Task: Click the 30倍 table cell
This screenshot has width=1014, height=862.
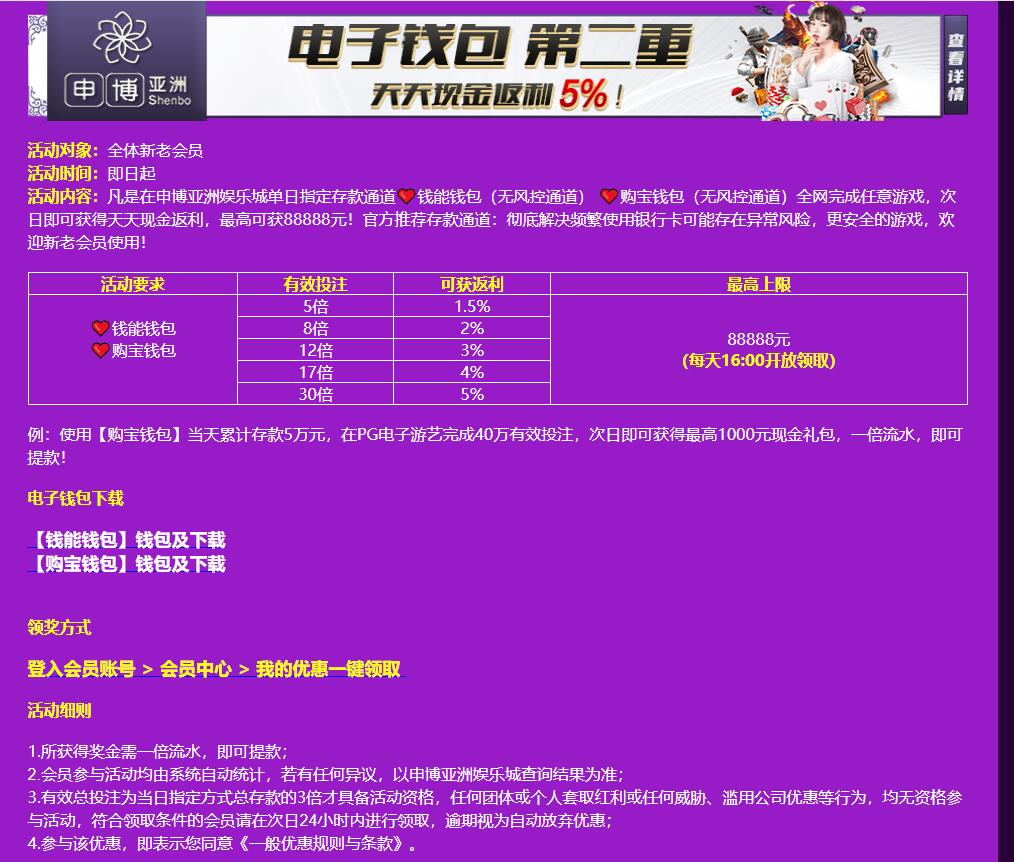Action: [x=316, y=394]
